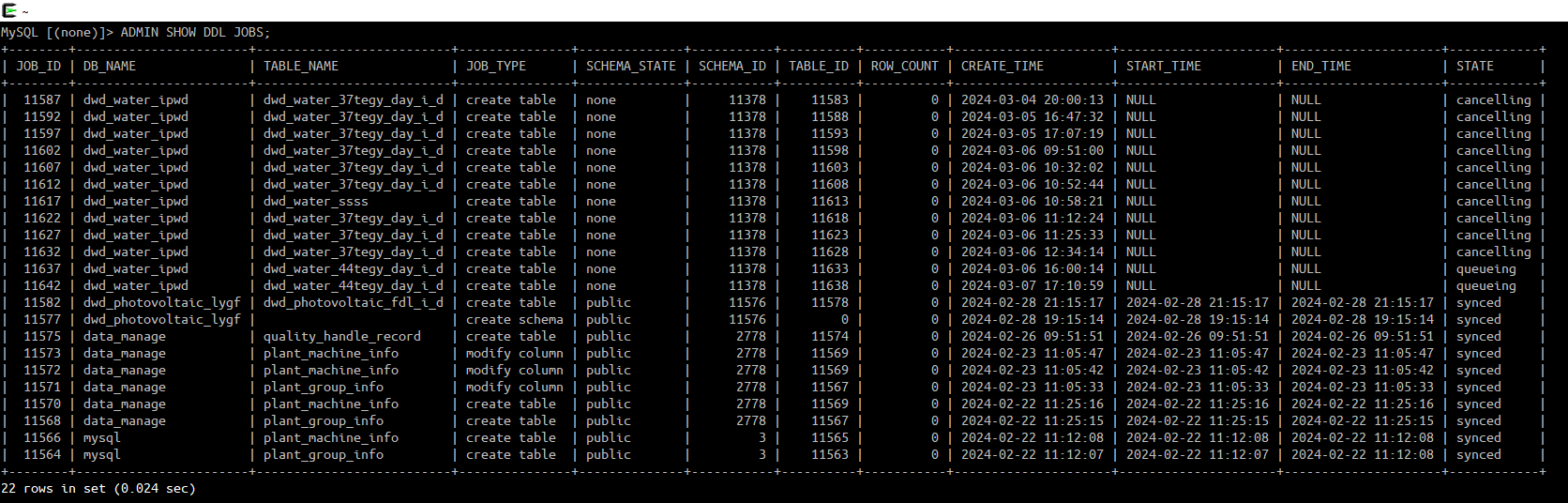Click the ADMIN SHOW DDL JOBS command text

(x=195, y=33)
